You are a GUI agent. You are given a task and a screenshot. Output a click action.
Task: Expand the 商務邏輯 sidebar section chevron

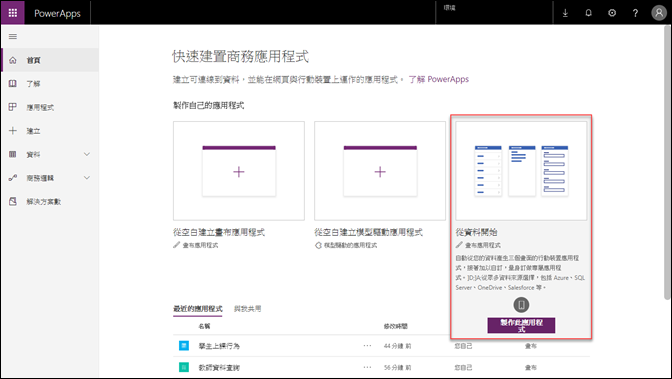pyautogui.click(x=87, y=177)
